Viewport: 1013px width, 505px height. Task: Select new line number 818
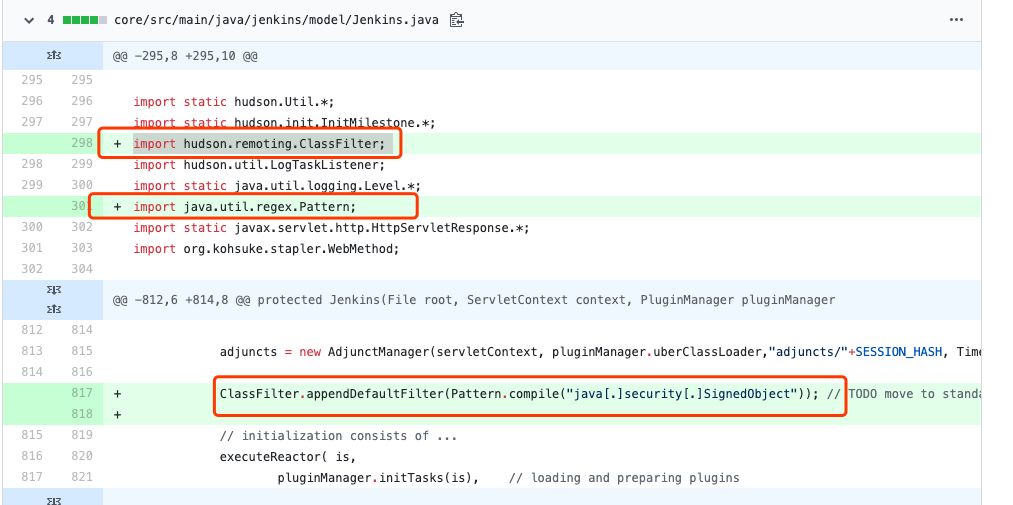tap(82, 413)
